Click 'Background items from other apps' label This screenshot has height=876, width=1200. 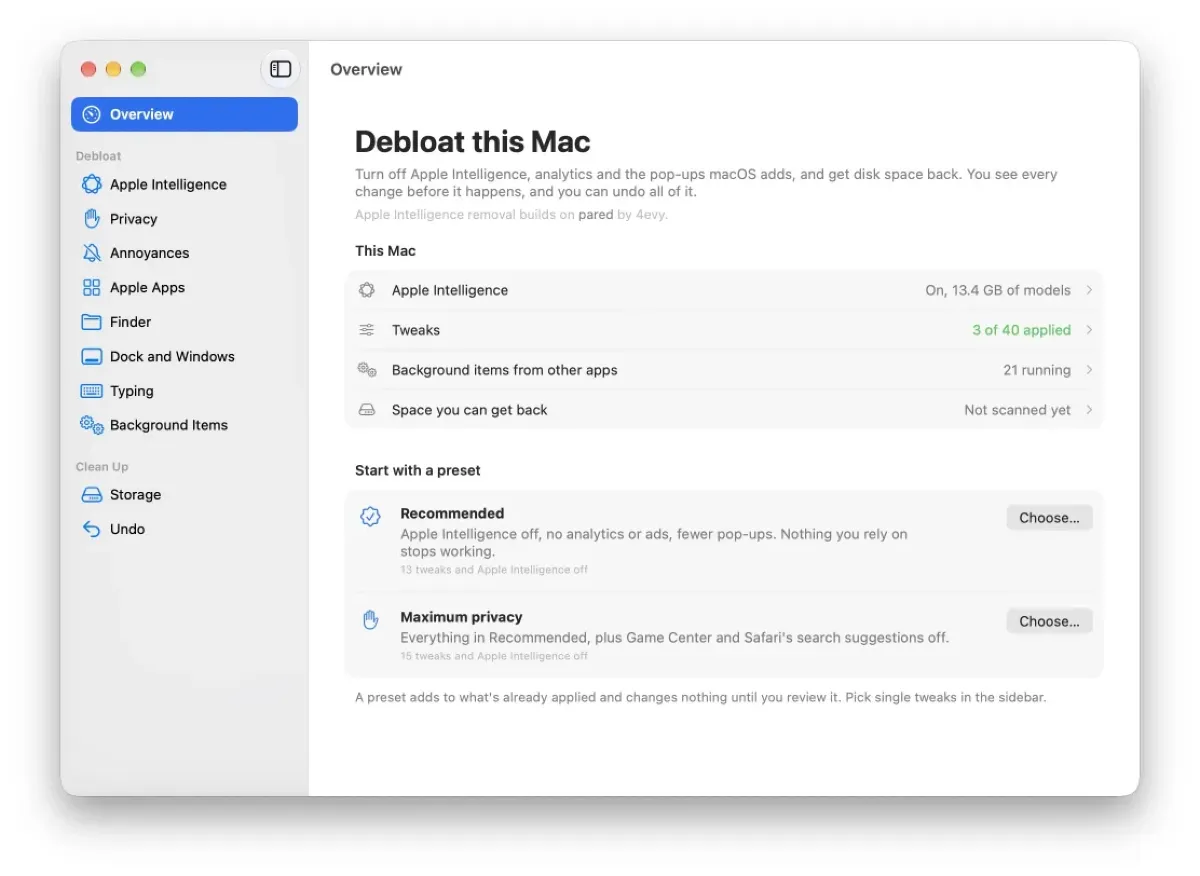pyautogui.click(x=505, y=370)
